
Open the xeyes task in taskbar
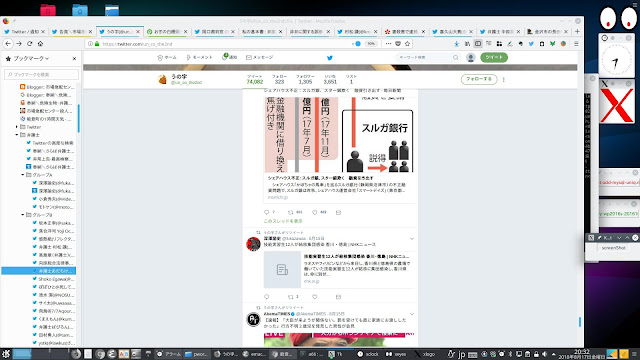click(x=396, y=354)
